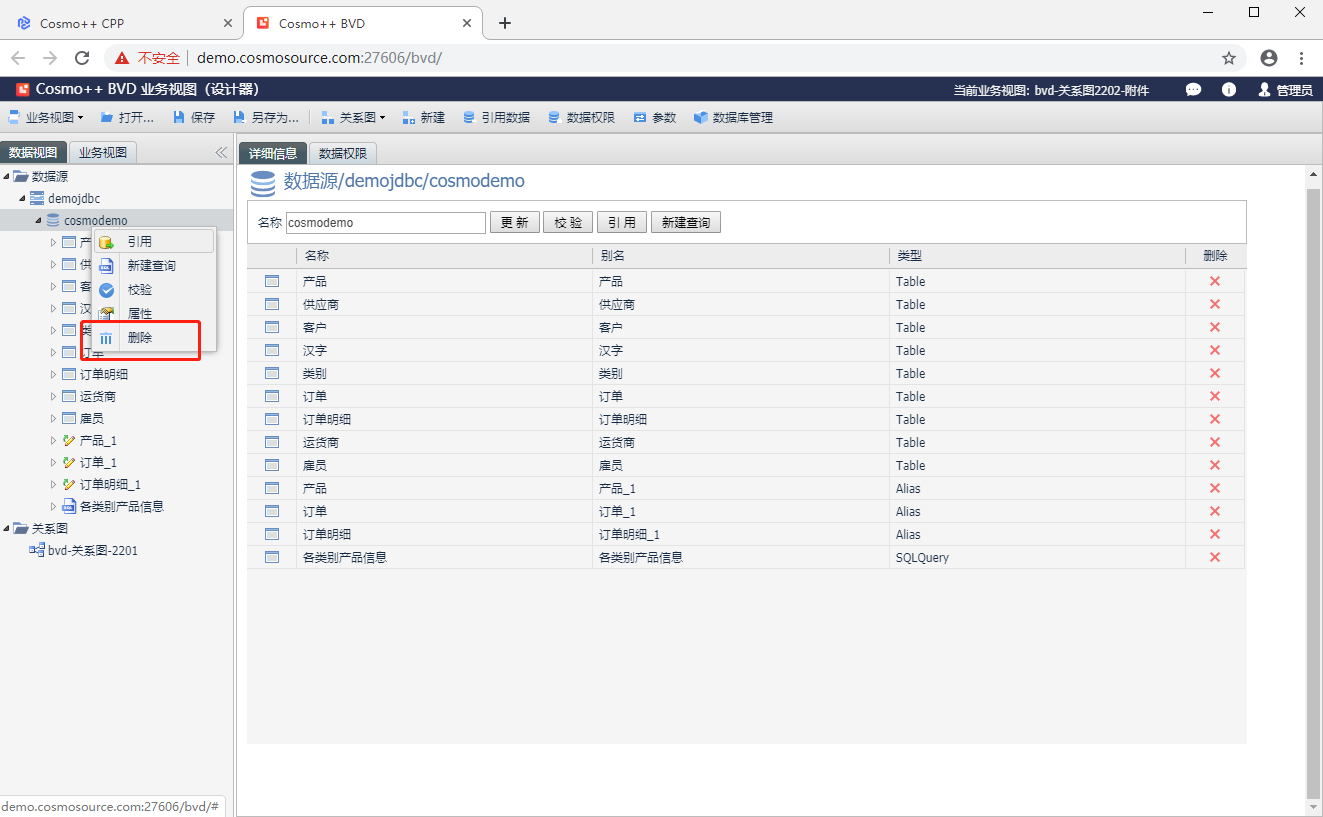Choose 引用 in the context menu
Image resolution: width=1323 pixels, height=817 pixels.
pos(154,241)
